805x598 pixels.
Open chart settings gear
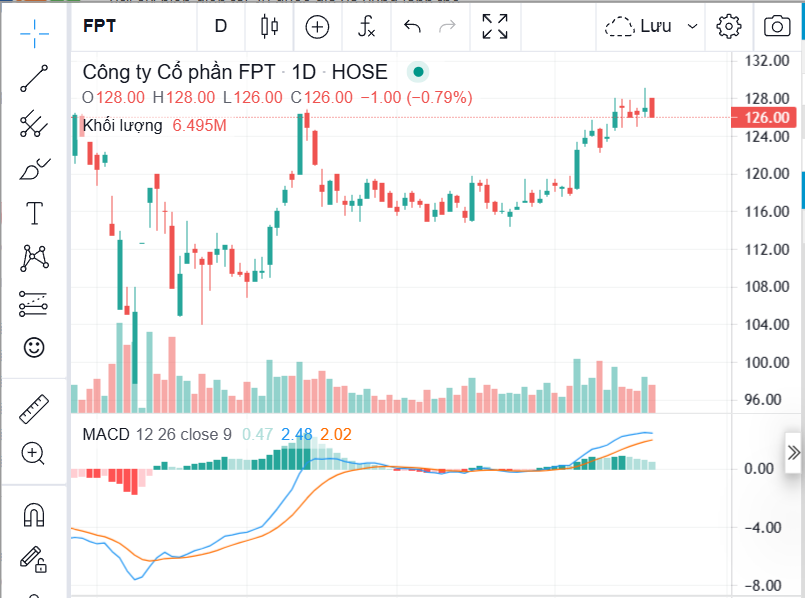pyautogui.click(x=729, y=26)
